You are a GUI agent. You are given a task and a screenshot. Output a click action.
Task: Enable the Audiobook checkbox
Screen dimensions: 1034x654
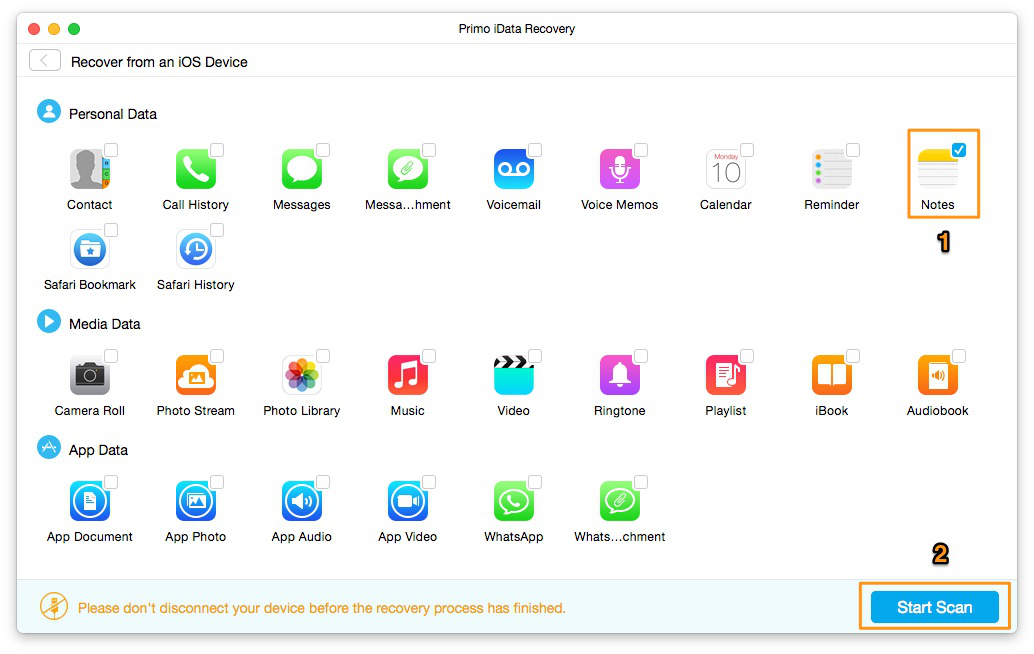pos(959,356)
